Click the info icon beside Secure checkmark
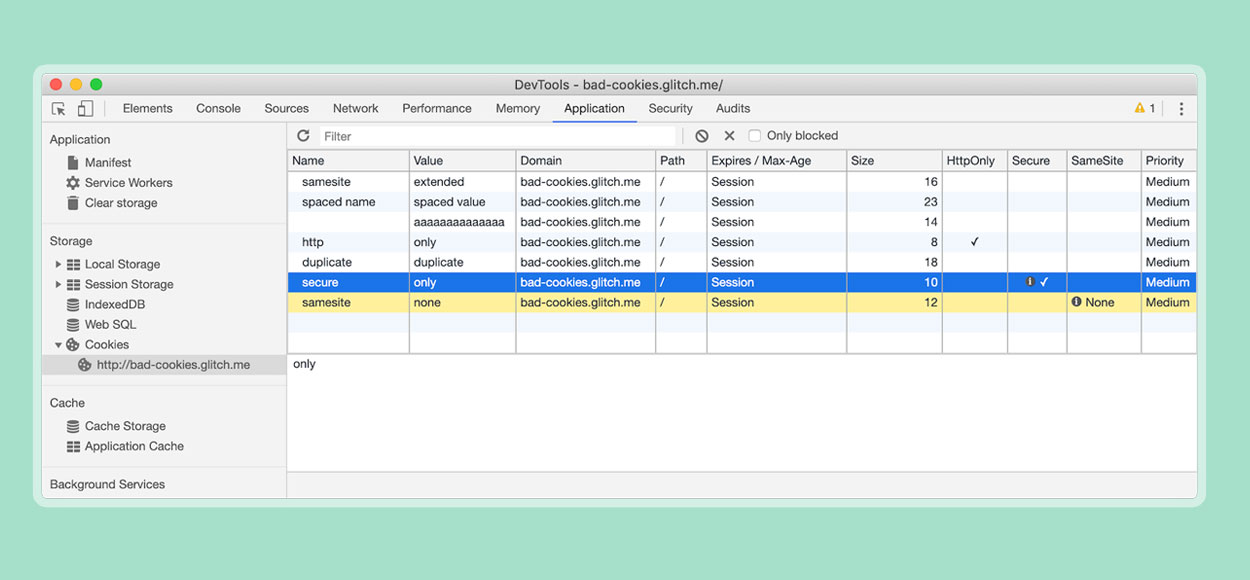Viewport: 1250px width, 580px height. pyautogui.click(x=1030, y=282)
